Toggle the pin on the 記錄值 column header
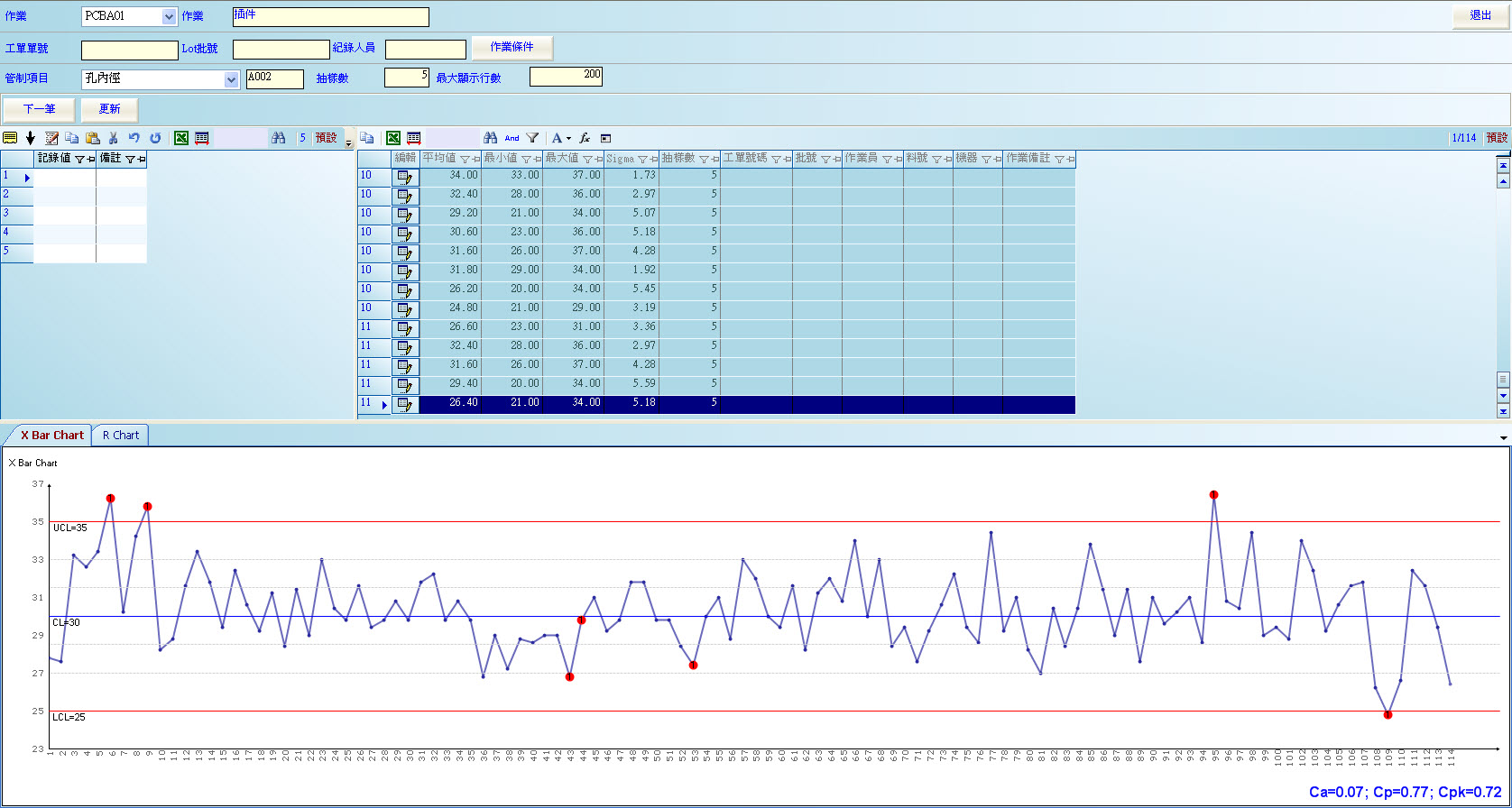This screenshot has height=808, width=1512. pyautogui.click(x=91, y=160)
